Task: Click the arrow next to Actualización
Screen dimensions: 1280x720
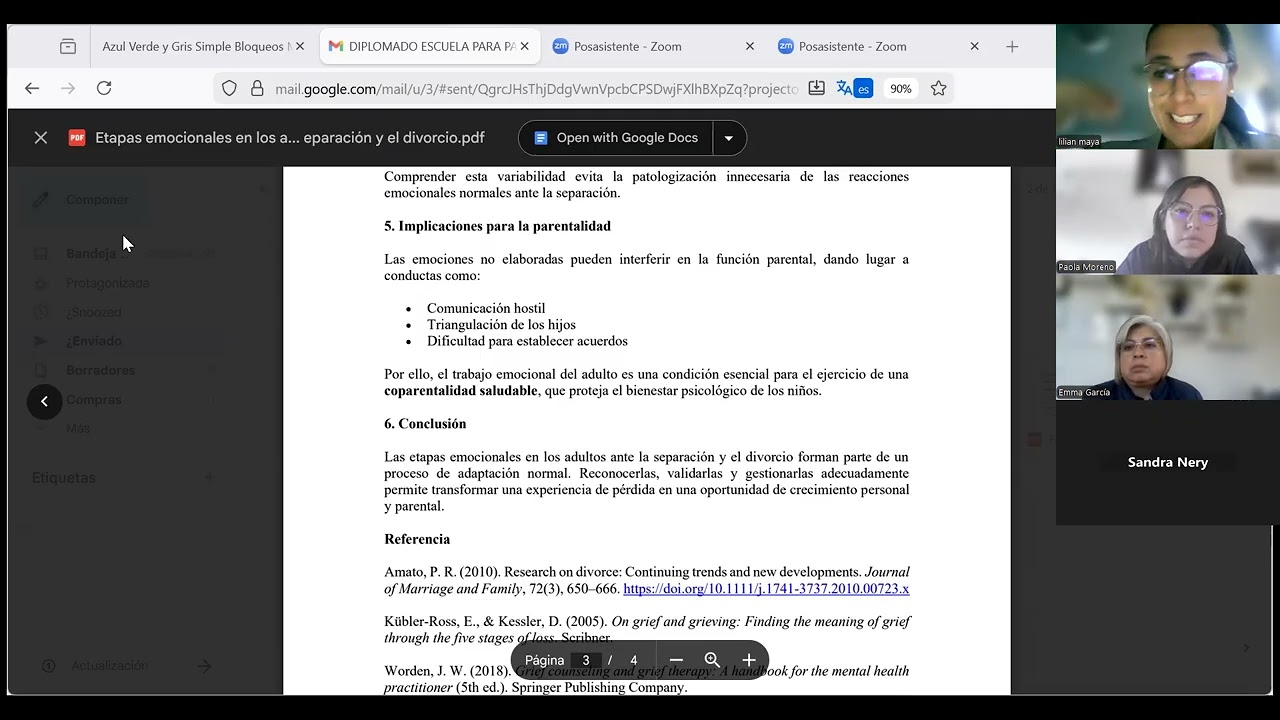Action: pyautogui.click(x=204, y=666)
